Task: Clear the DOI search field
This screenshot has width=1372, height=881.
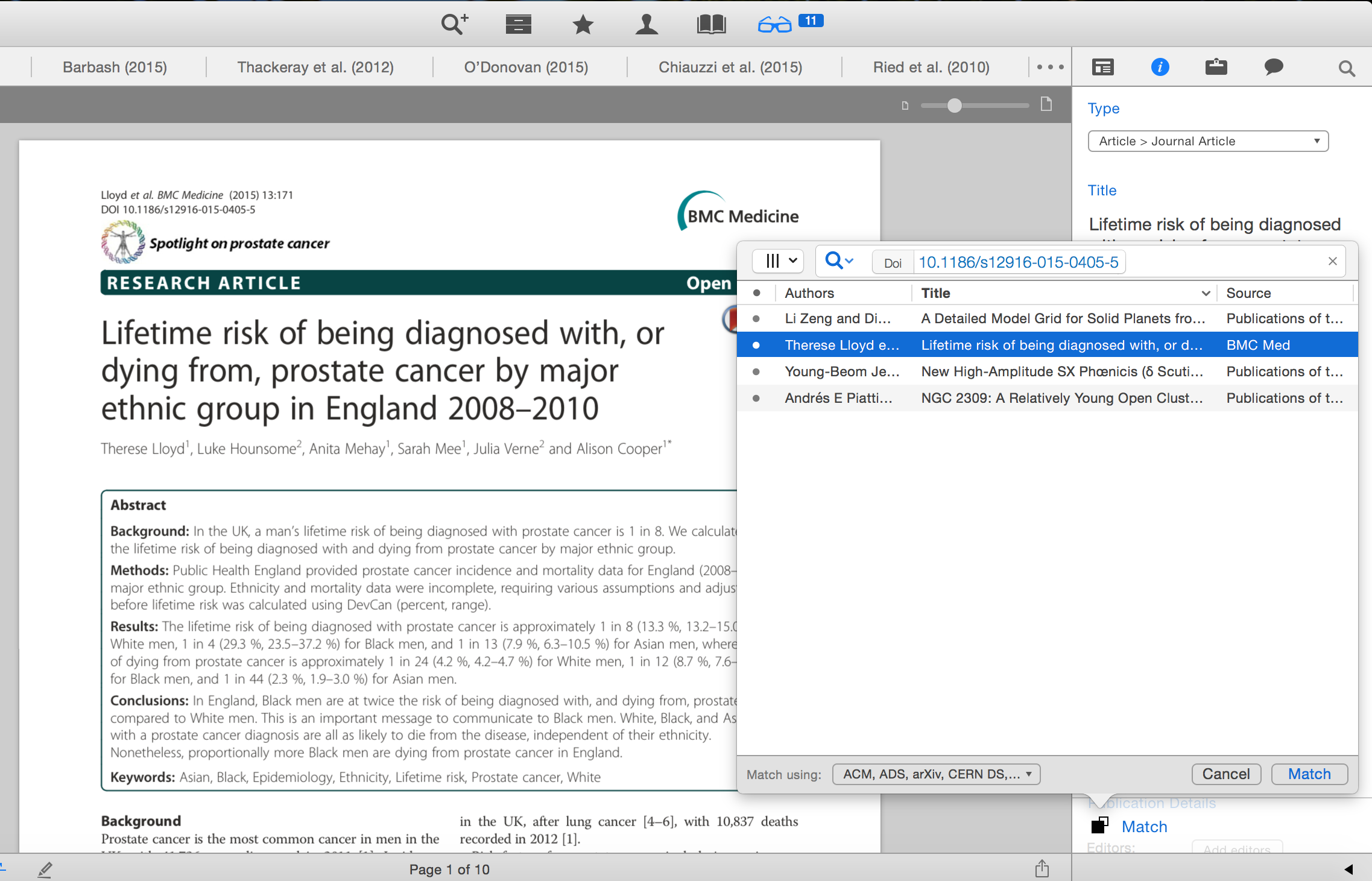Action: pos(1333,261)
